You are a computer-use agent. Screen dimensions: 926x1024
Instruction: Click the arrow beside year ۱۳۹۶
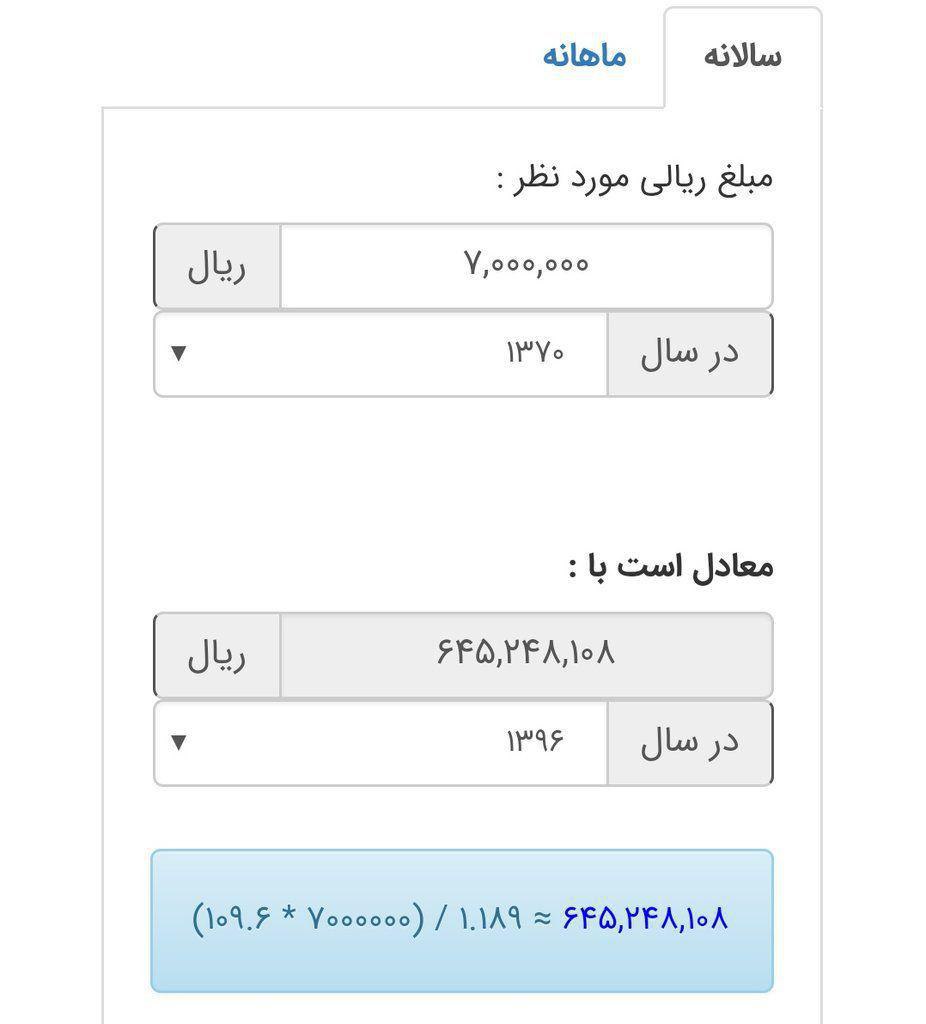point(179,742)
